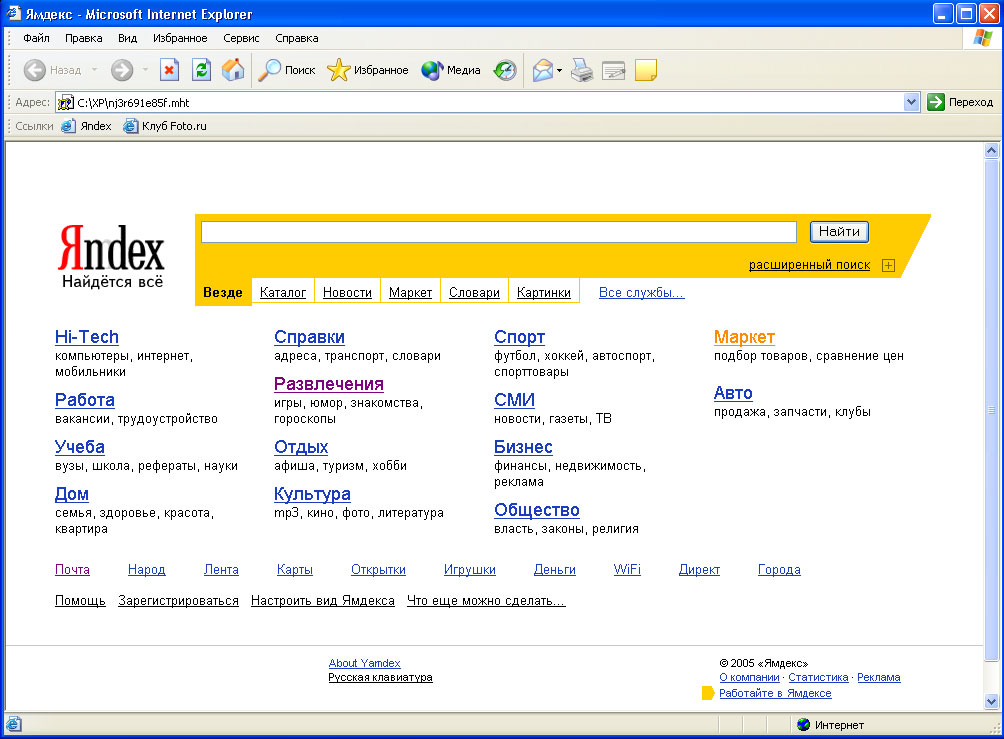The height and width of the screenshot is (739, 1004).
Task: Click the page icon in address bar
Action: tap(65, 102)
